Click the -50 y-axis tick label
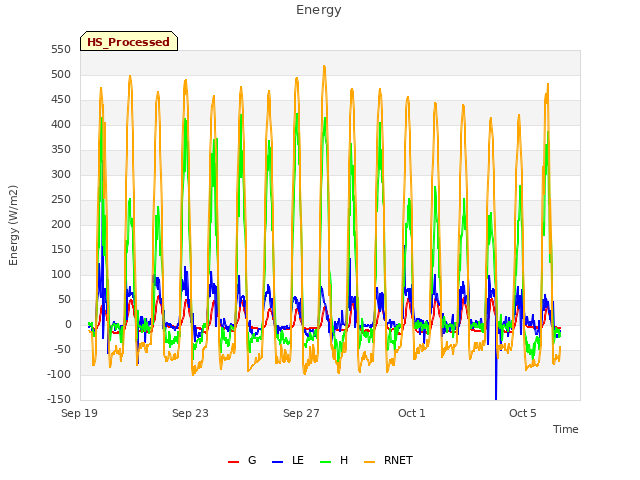The height and width of the screenshot is (480, 640). (x=61, y=349)
